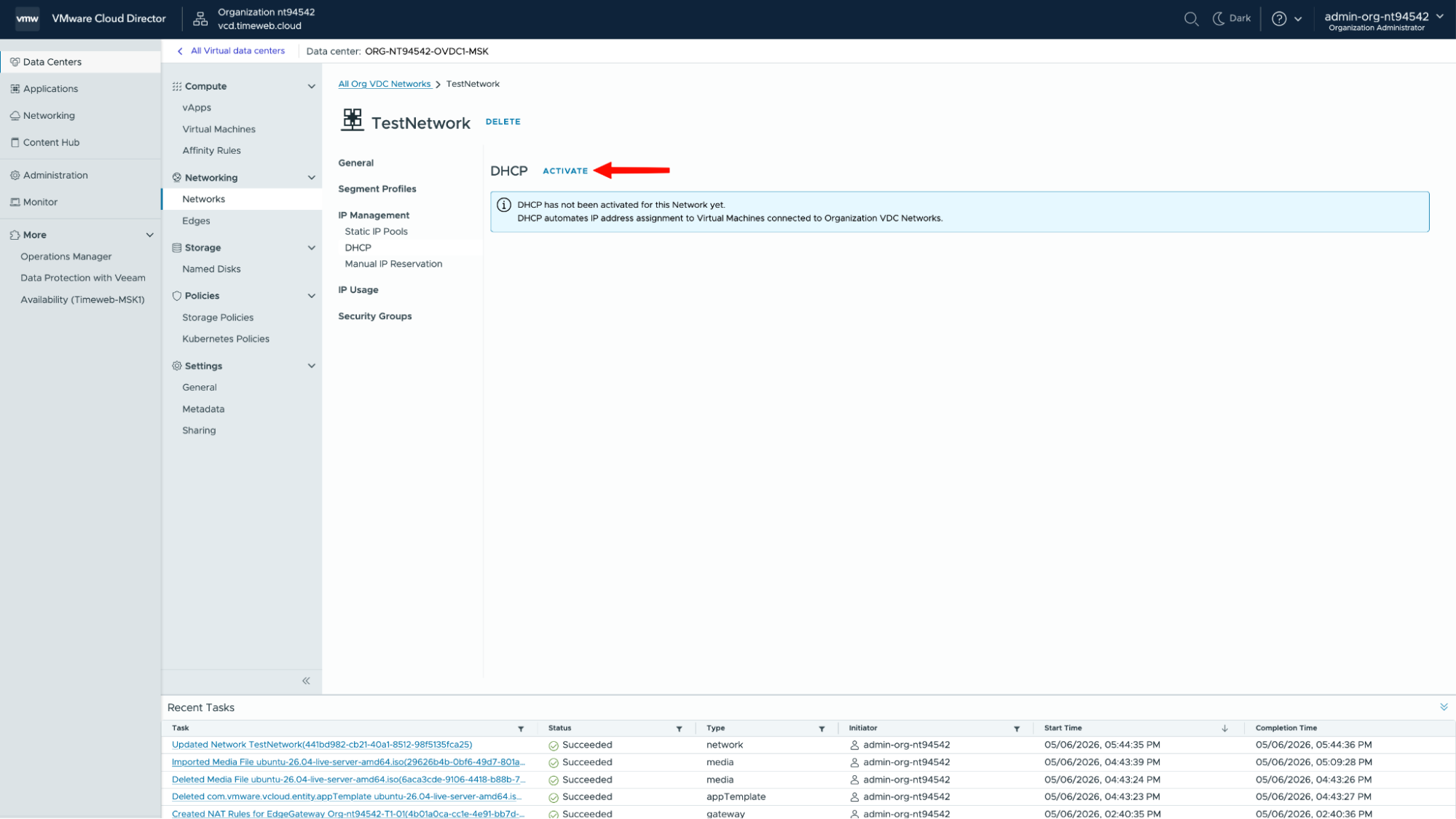Go back to All Virtual data centers

coord(231,51)
